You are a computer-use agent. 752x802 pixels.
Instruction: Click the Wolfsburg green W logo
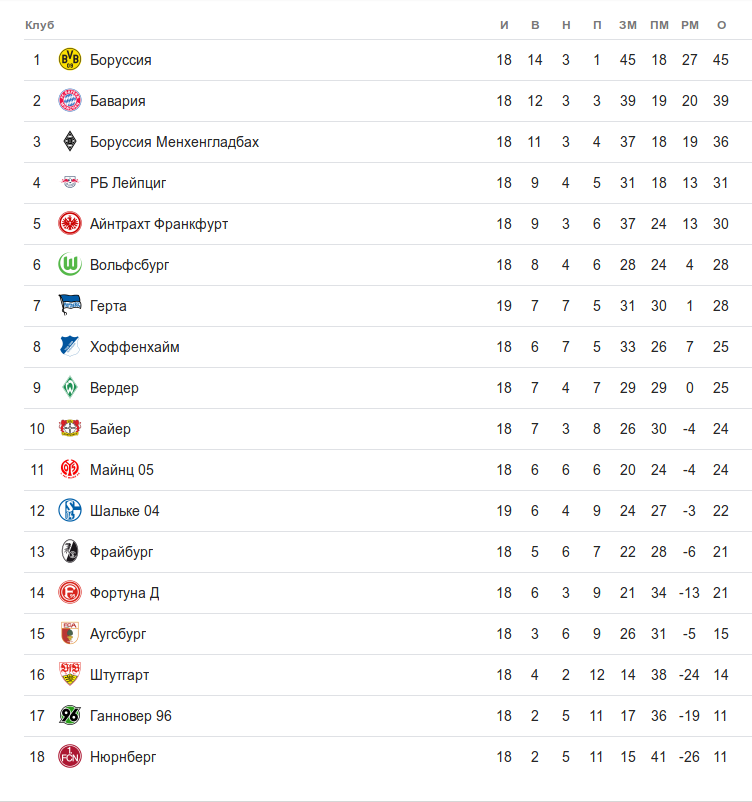70,265
